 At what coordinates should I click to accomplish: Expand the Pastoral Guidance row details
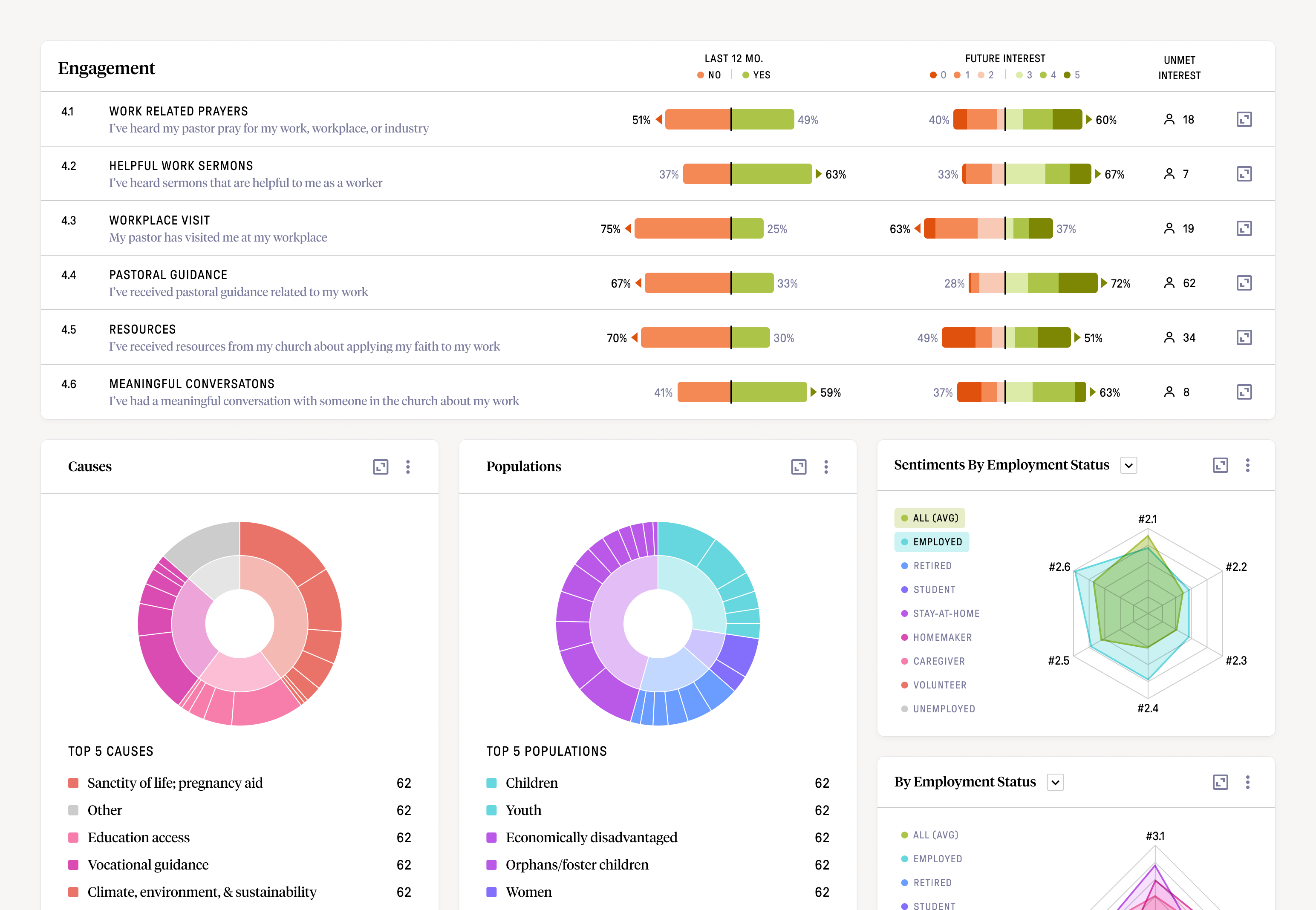coord(1244,283)
